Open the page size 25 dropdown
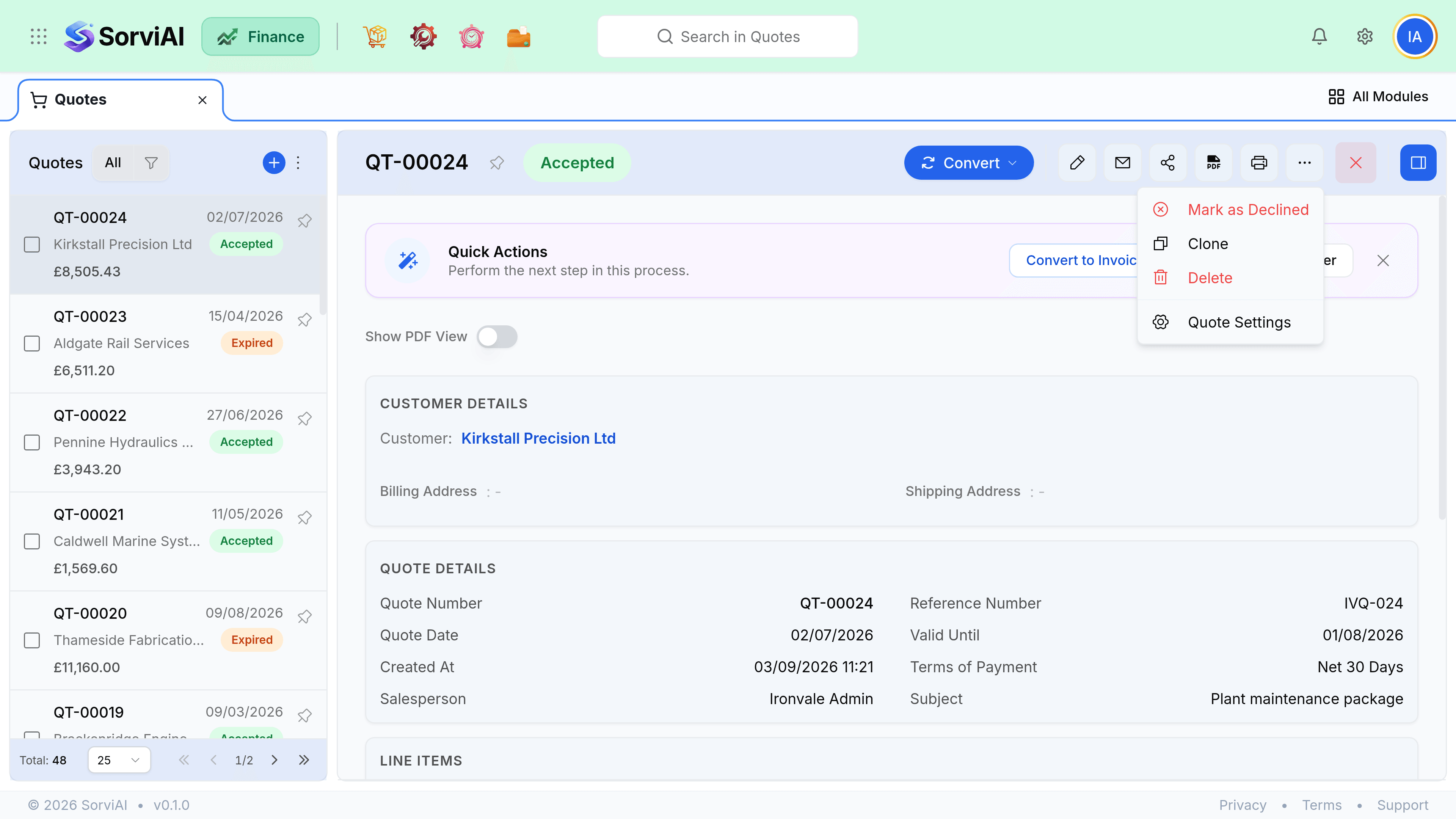 coord(119,760)
